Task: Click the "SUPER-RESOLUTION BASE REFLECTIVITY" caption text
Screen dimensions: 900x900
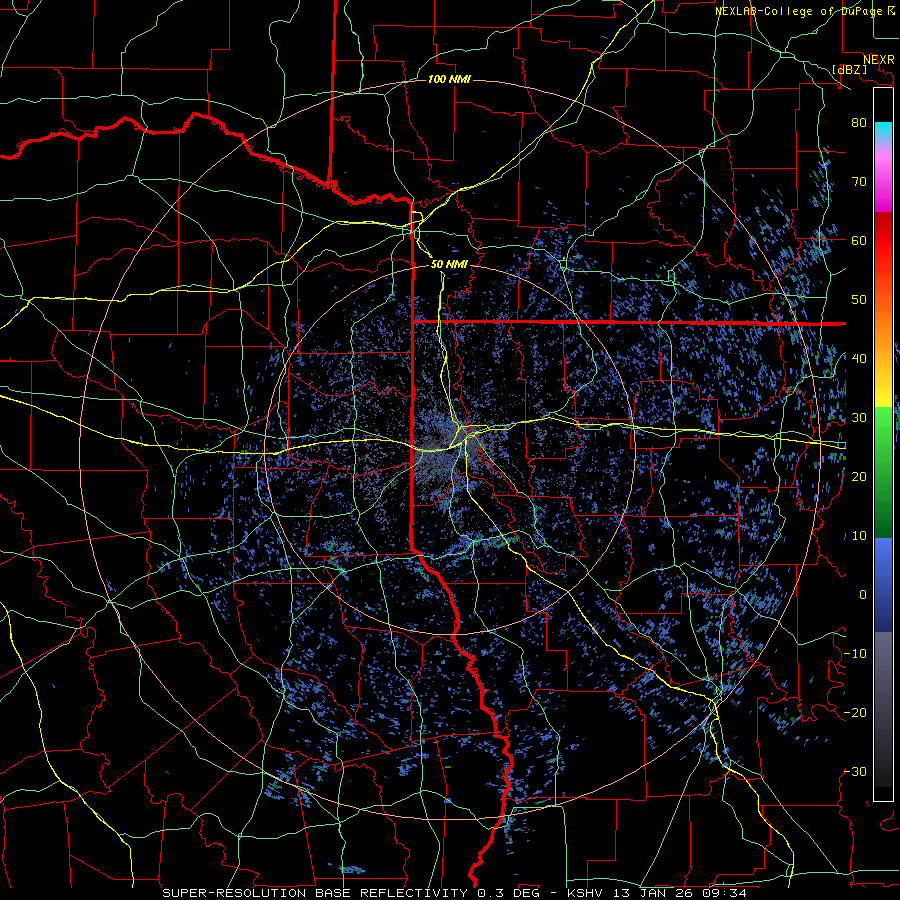Action: (315, 893)
